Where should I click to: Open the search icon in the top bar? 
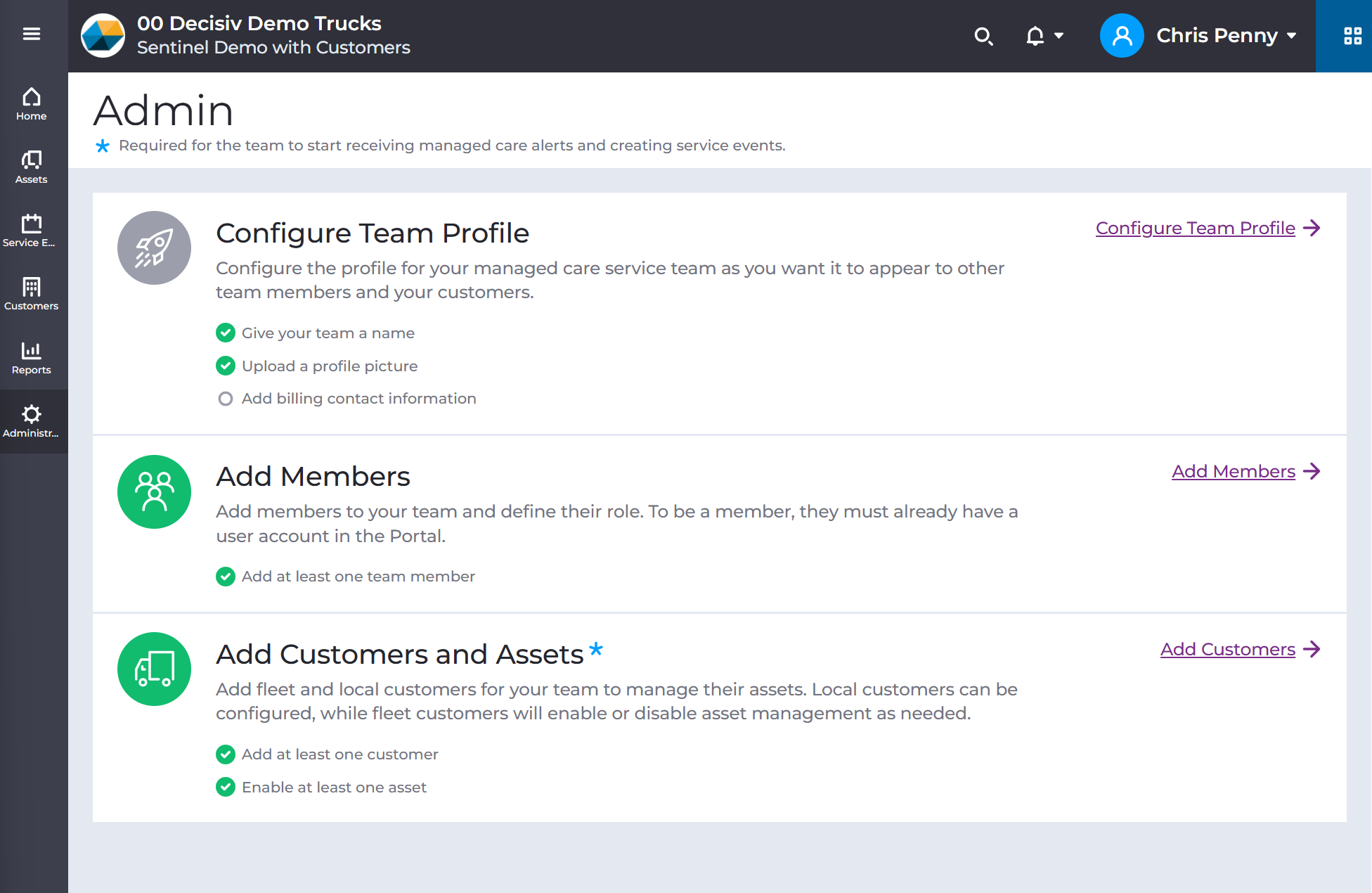click(x=984, y=36)
